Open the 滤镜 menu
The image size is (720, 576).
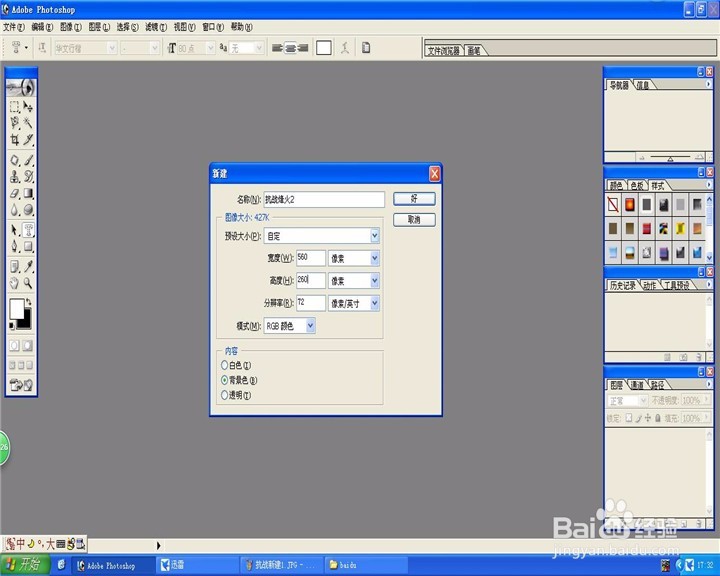click(156, 27)
